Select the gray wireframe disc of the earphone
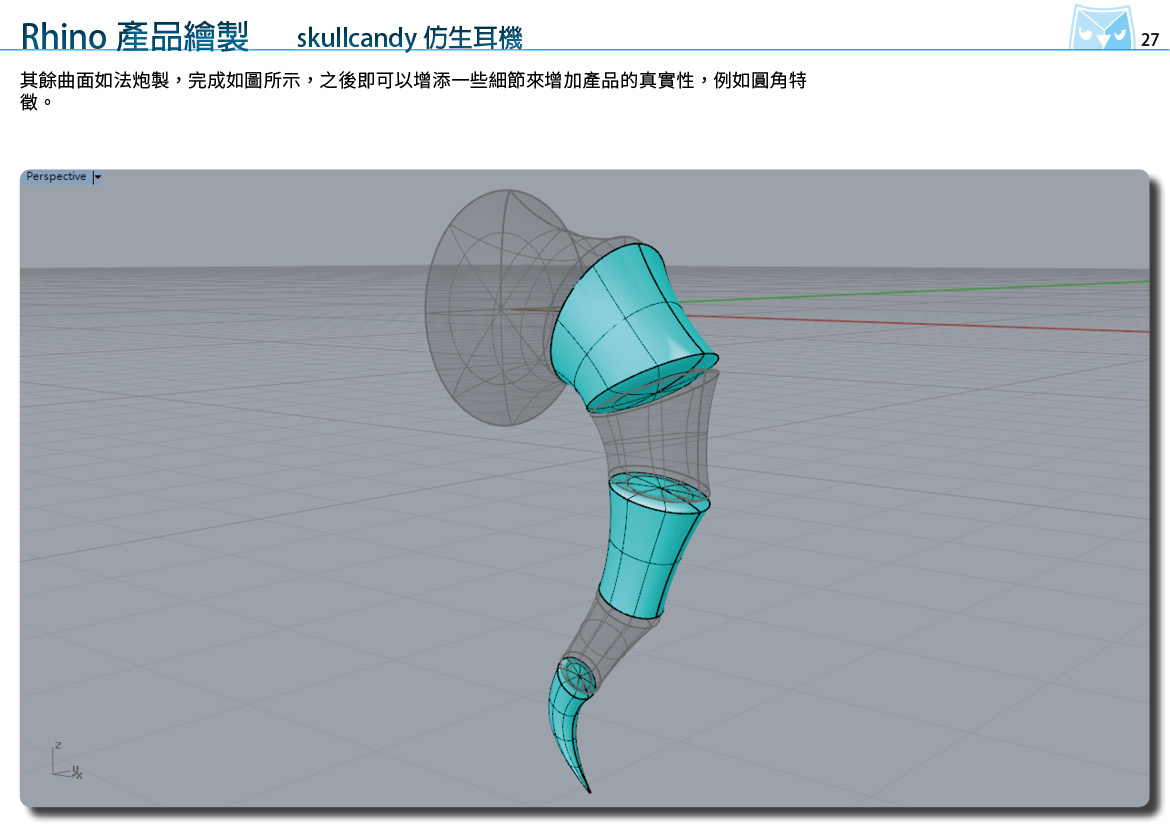Screen dimensions: 1170x827 (500, 306)
